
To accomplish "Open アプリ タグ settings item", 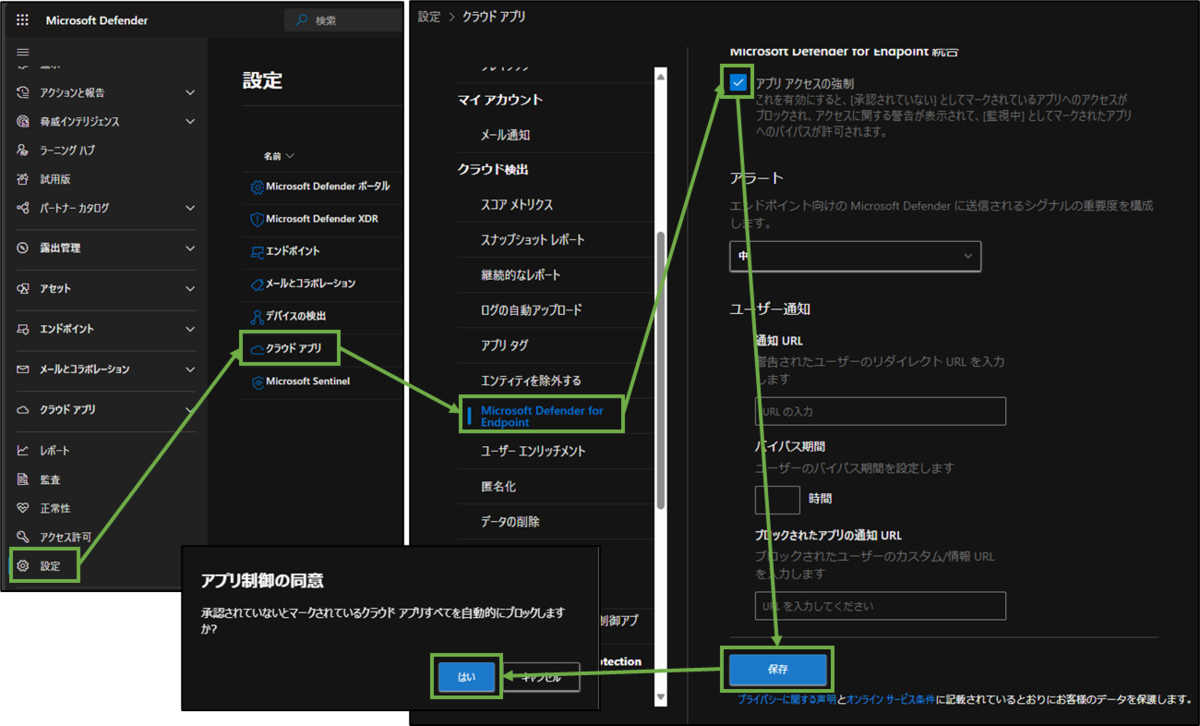I will (x=505, y=345).
